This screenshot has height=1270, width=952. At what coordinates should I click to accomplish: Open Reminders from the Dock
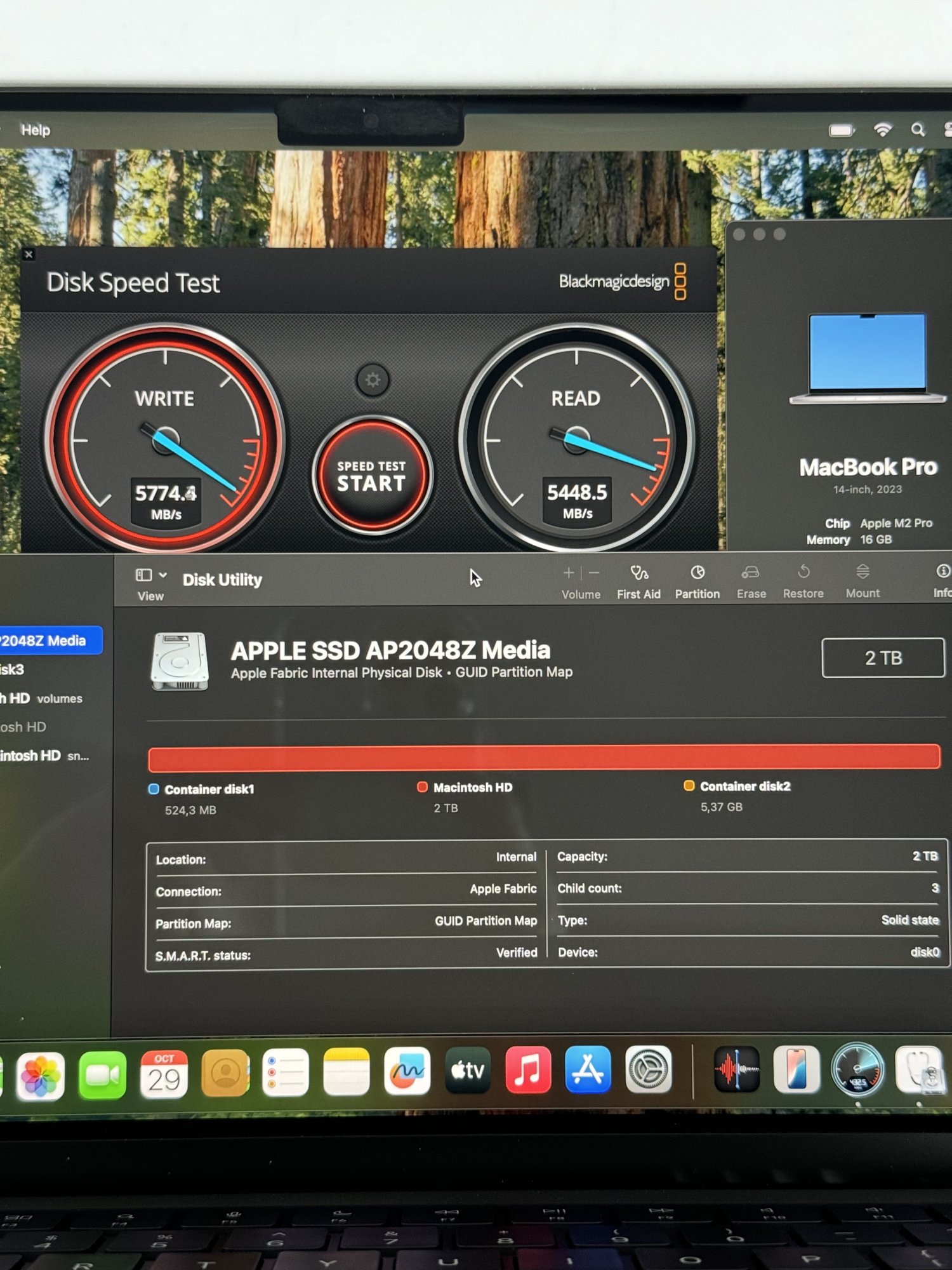[286, 1073]
